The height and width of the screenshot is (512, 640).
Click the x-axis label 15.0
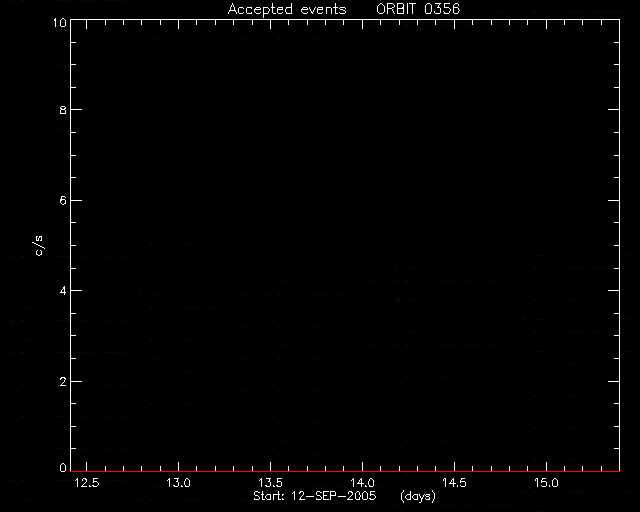(x=546, y=483)
